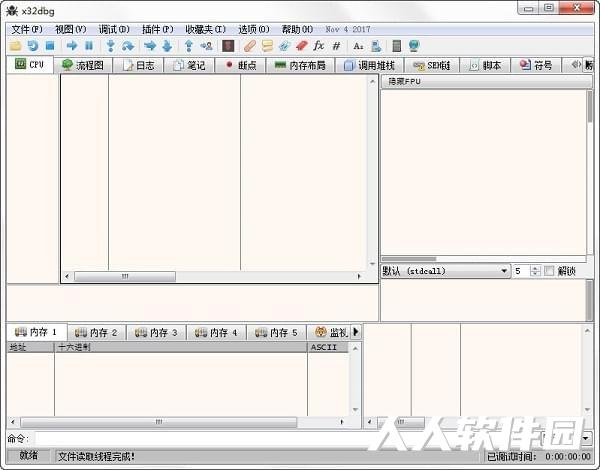The height and width of the screenshot is (470, 600).
Task: Open the 收藏夹(I) menu
Action: [x=205, y=29]
